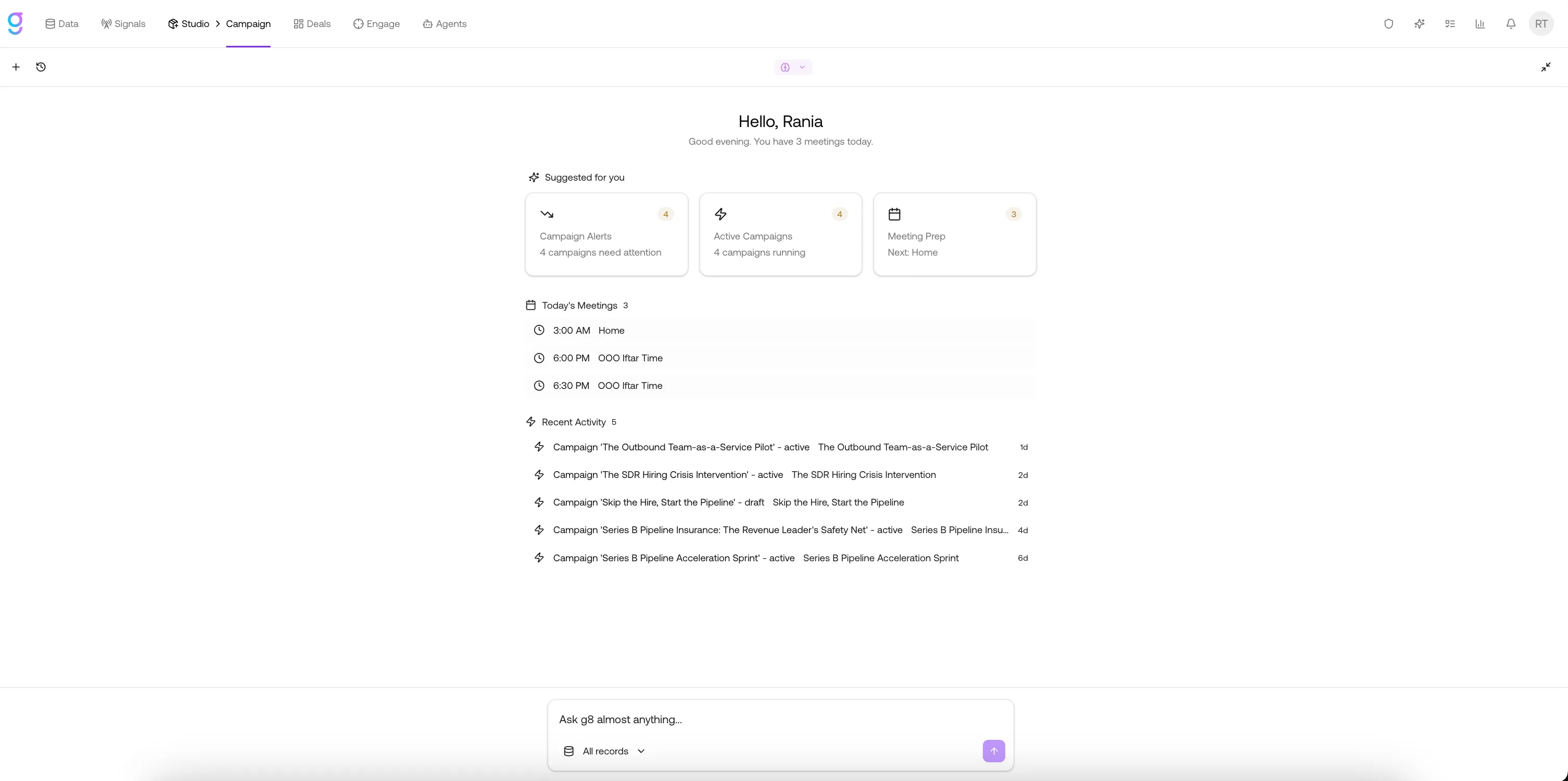Viewport: 1568px width, 781px height.
Task: Select the Campaign breadcrumb item
Action: [x=248, y=24]
